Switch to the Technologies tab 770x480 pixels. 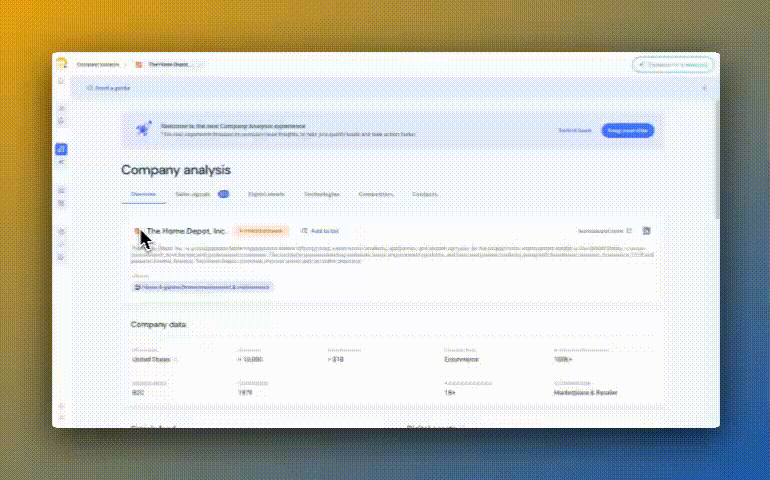[322, 194]
